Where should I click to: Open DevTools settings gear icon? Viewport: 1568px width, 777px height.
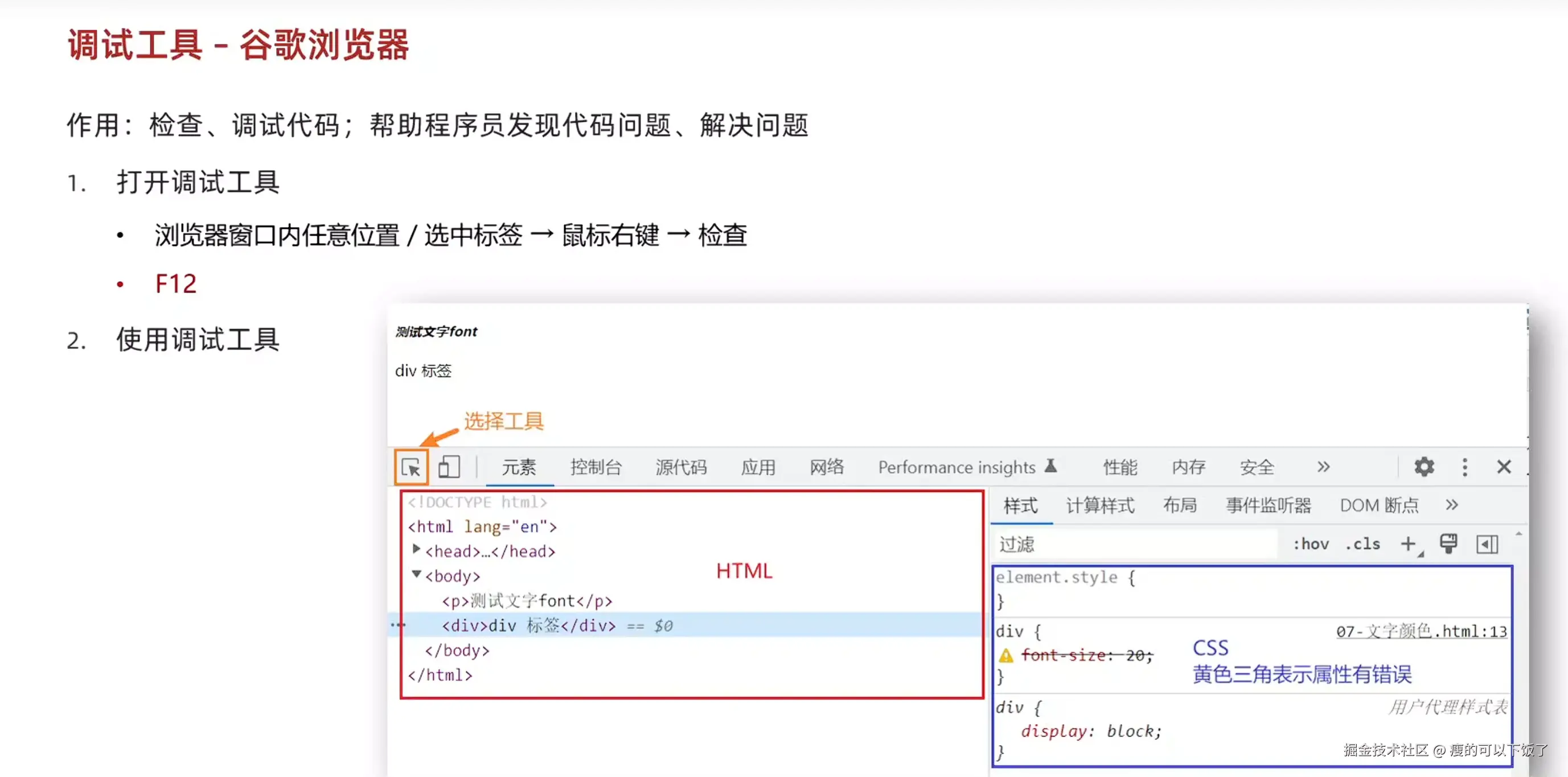pyautogui.click(x=1424, y=467)
